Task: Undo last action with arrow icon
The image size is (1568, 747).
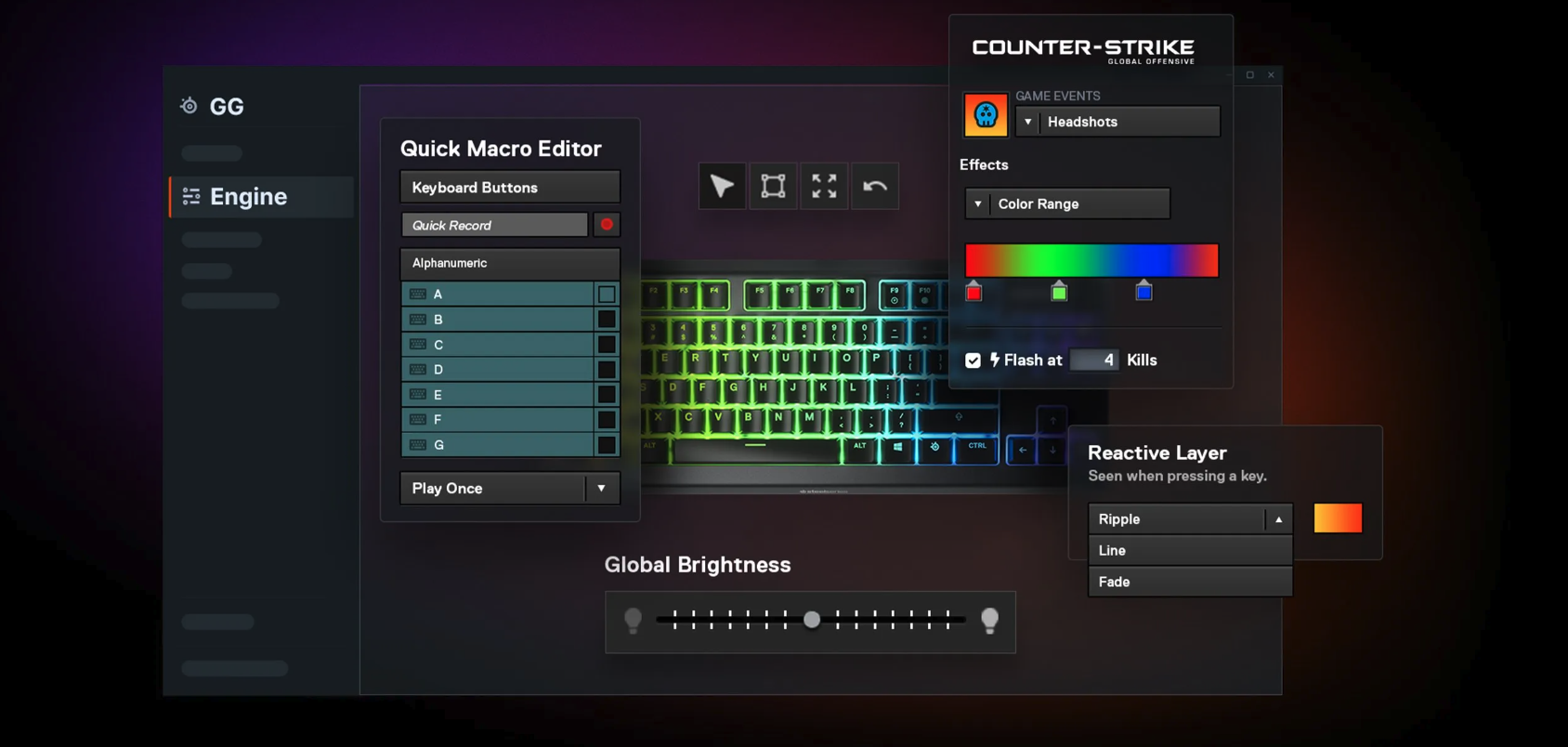Action: tap(875, 186)
